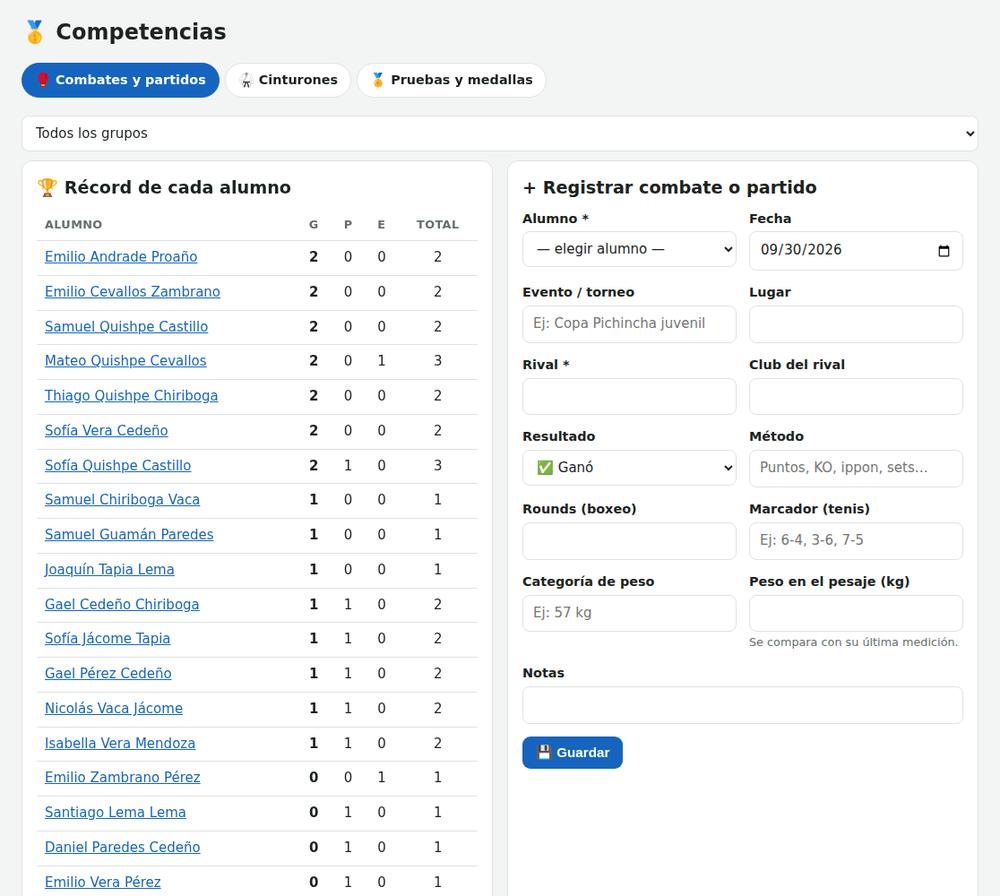Click the TOTAL column header
The image size is (1000, 896).
(438, 224)
